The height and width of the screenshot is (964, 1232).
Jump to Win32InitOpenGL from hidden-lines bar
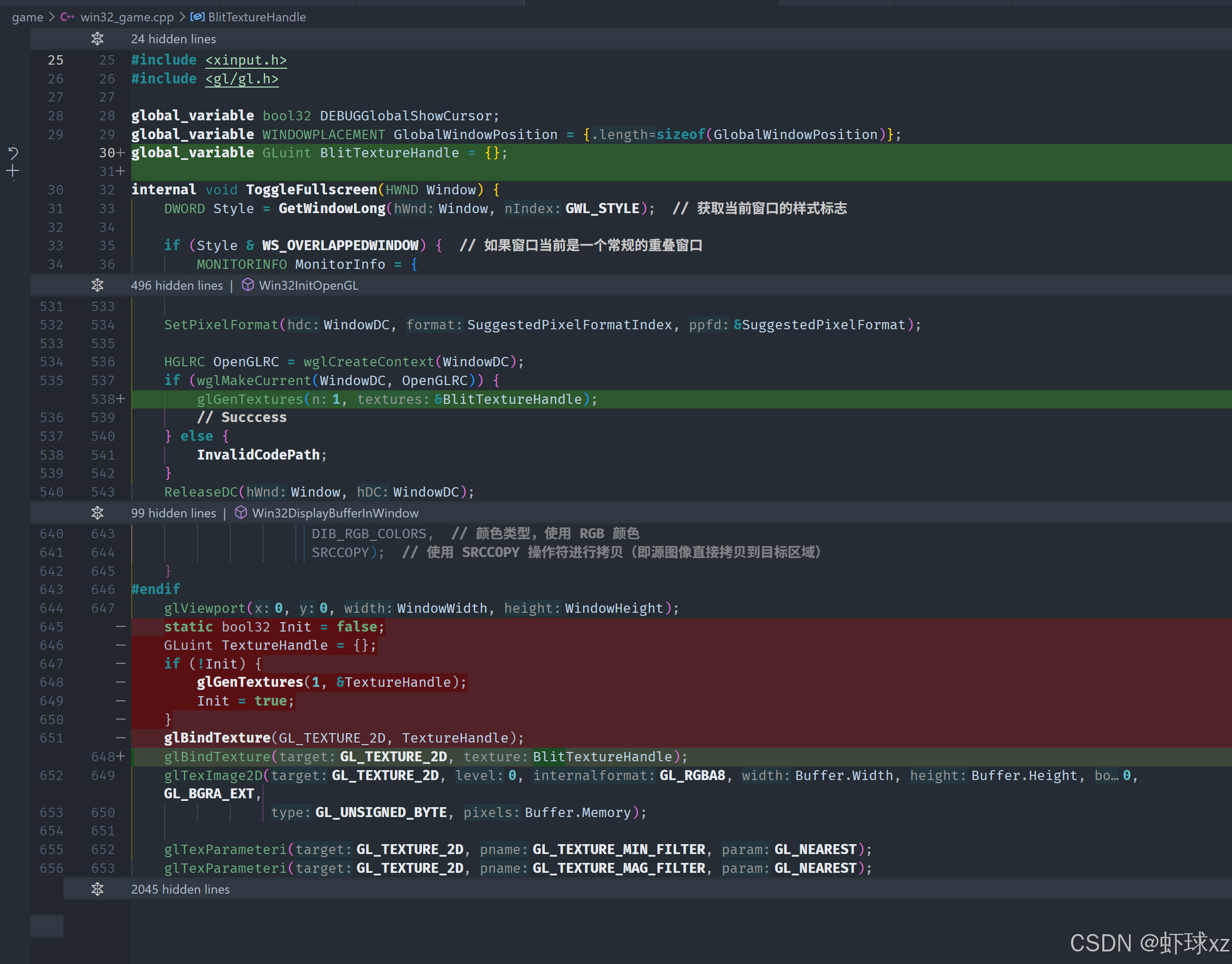coord(308,286)
